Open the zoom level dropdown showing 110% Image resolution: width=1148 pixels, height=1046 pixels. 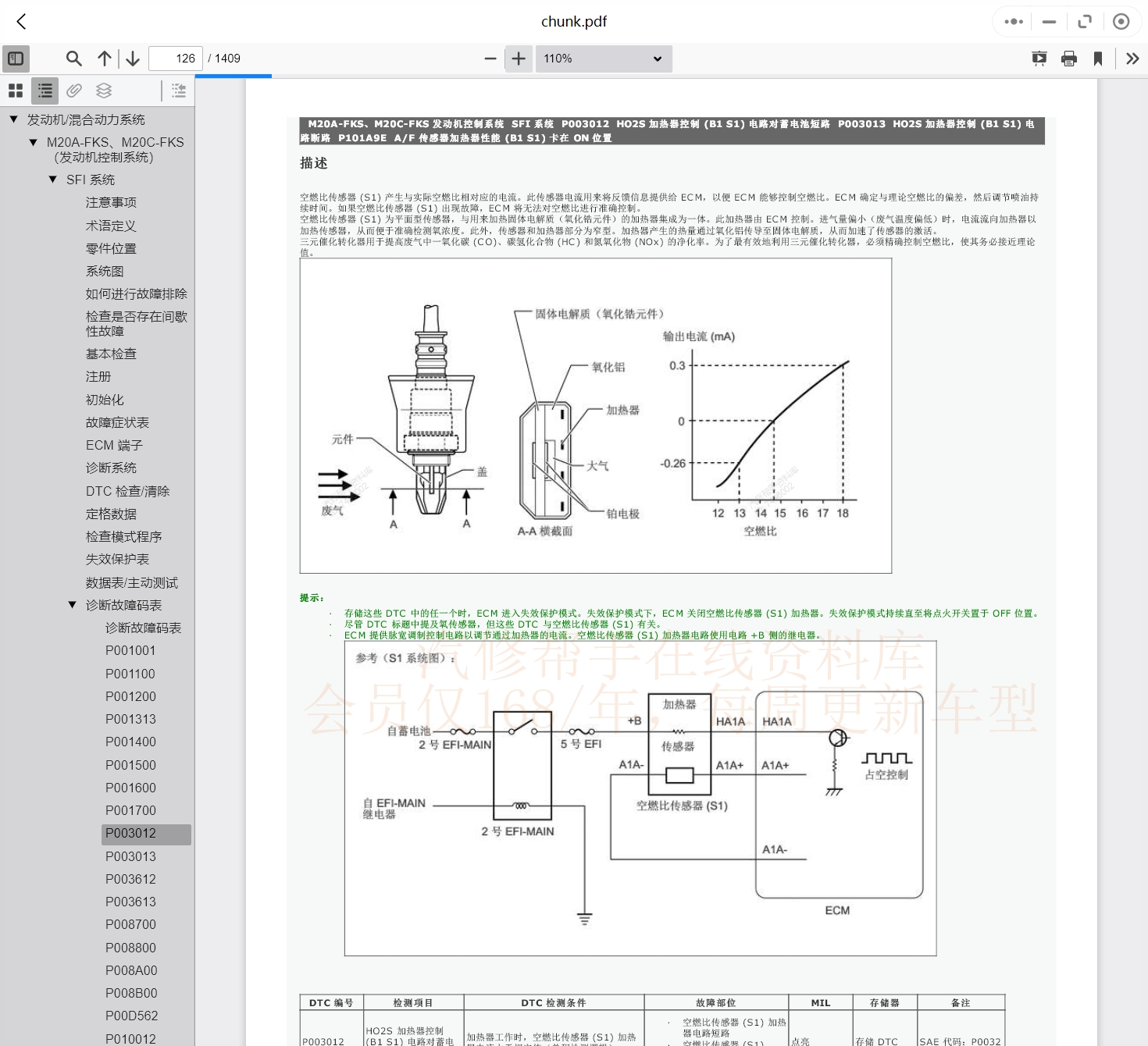tap(604, 59)
